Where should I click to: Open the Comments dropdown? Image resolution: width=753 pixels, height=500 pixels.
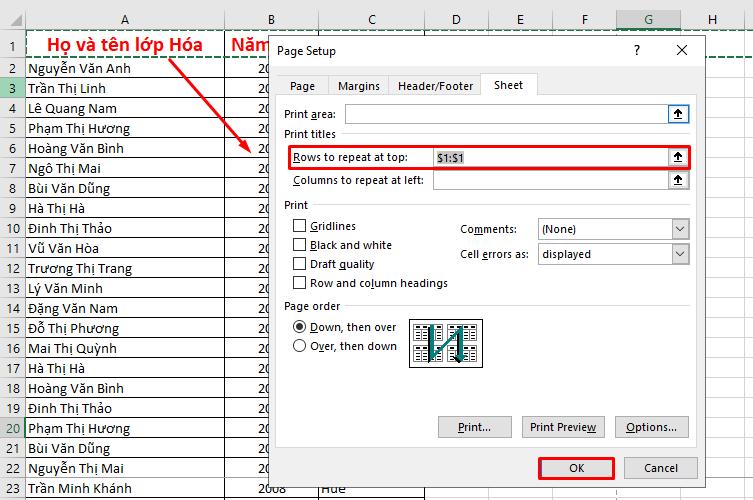click(x=680, y=229)
